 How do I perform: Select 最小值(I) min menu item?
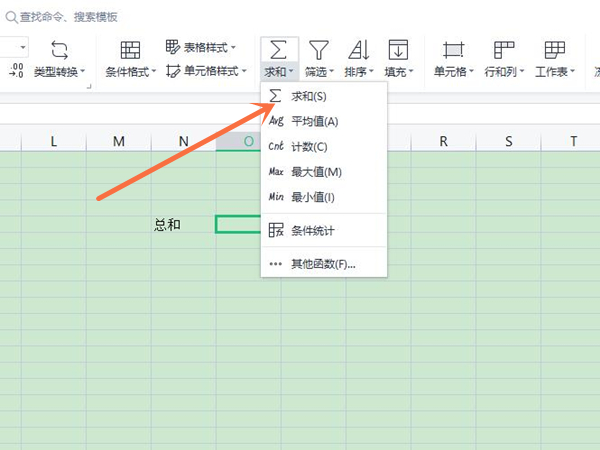pyautogui.click(x=312, y=197)
